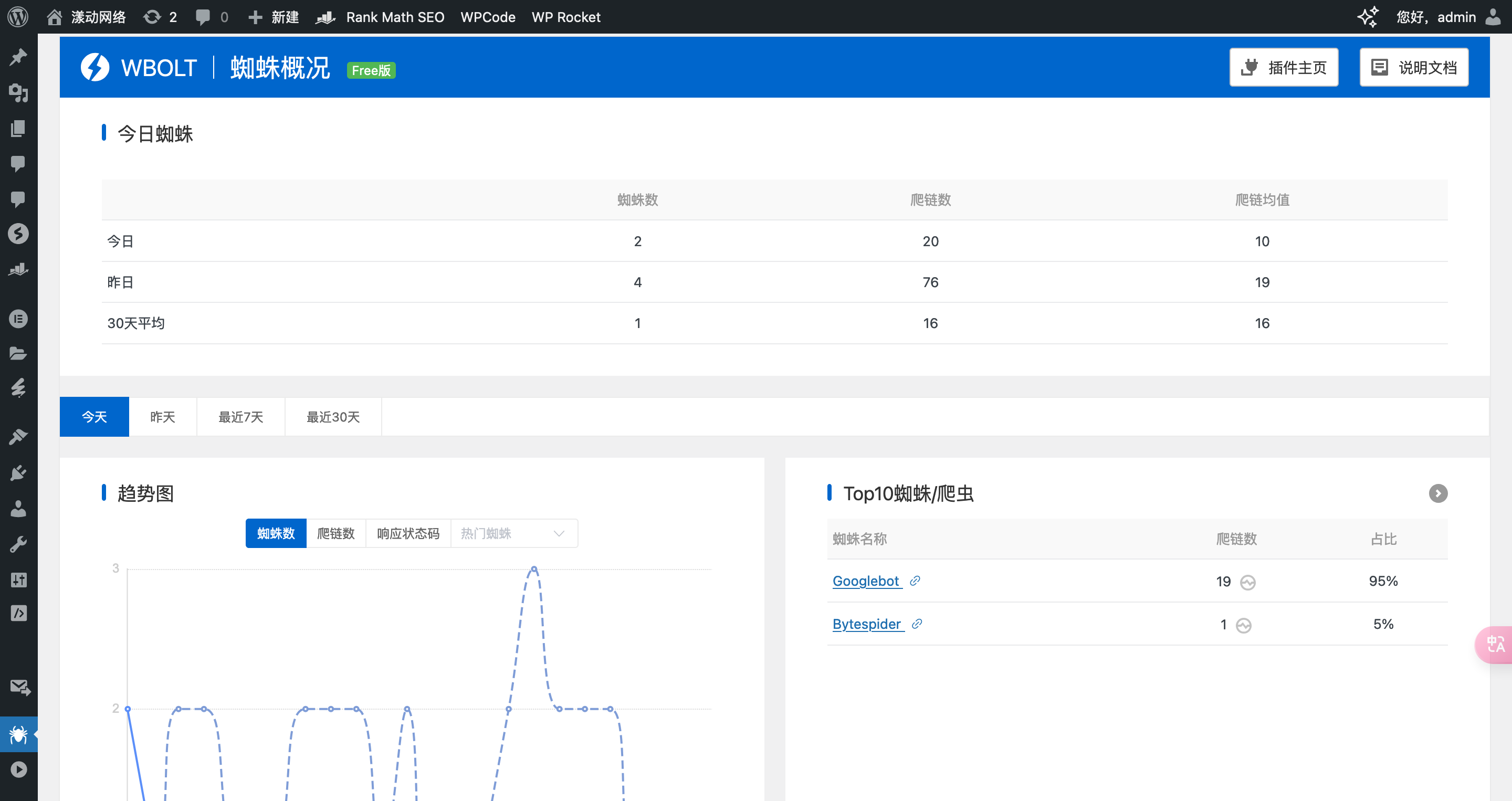Image resolution: width=1512 pixels, height=801 pixels.
Task: Open the 说明文档 documentation button
Action: click(x=1414, y=68)
